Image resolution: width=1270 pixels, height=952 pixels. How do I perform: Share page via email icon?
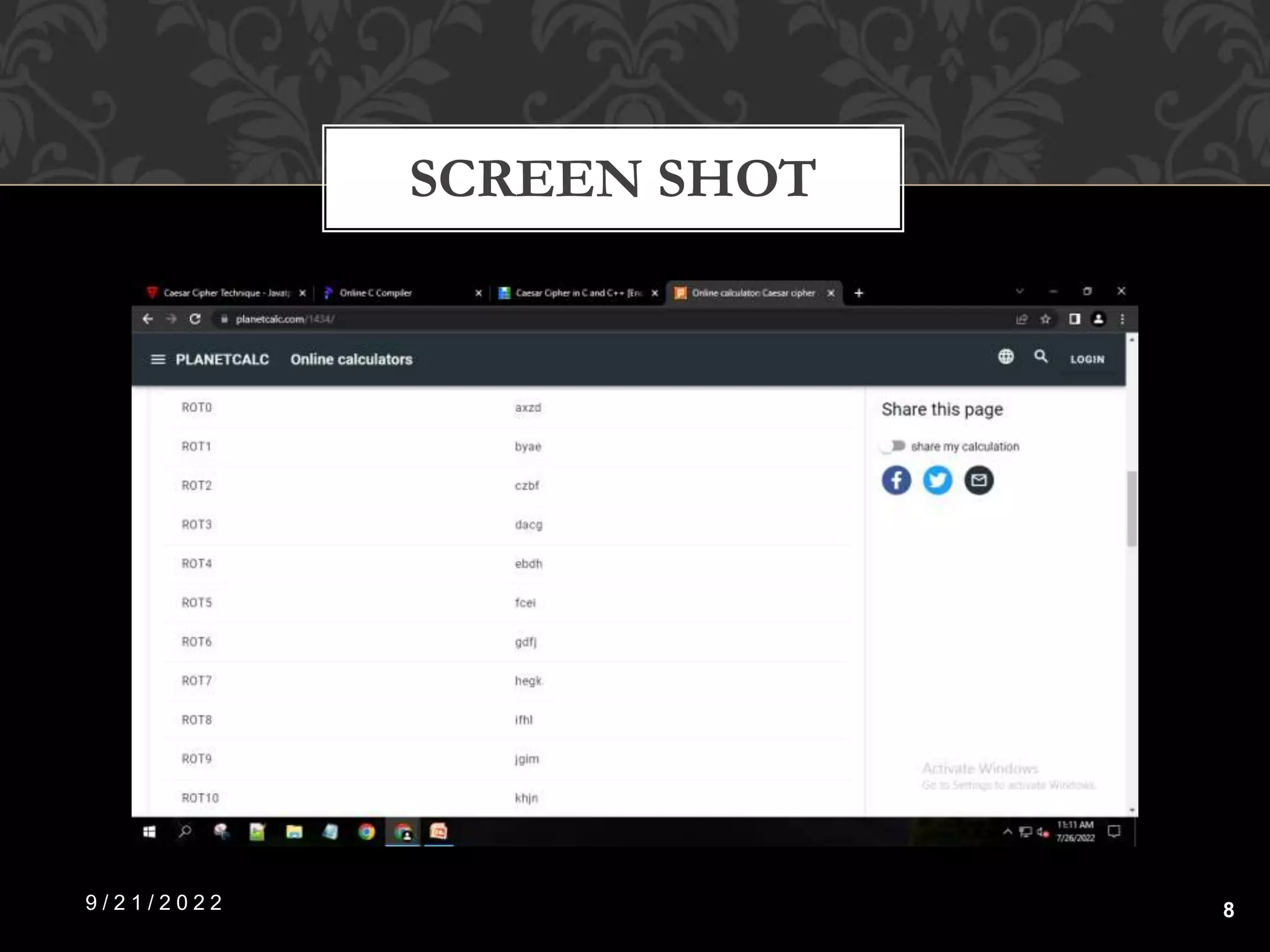coord(979,480)
